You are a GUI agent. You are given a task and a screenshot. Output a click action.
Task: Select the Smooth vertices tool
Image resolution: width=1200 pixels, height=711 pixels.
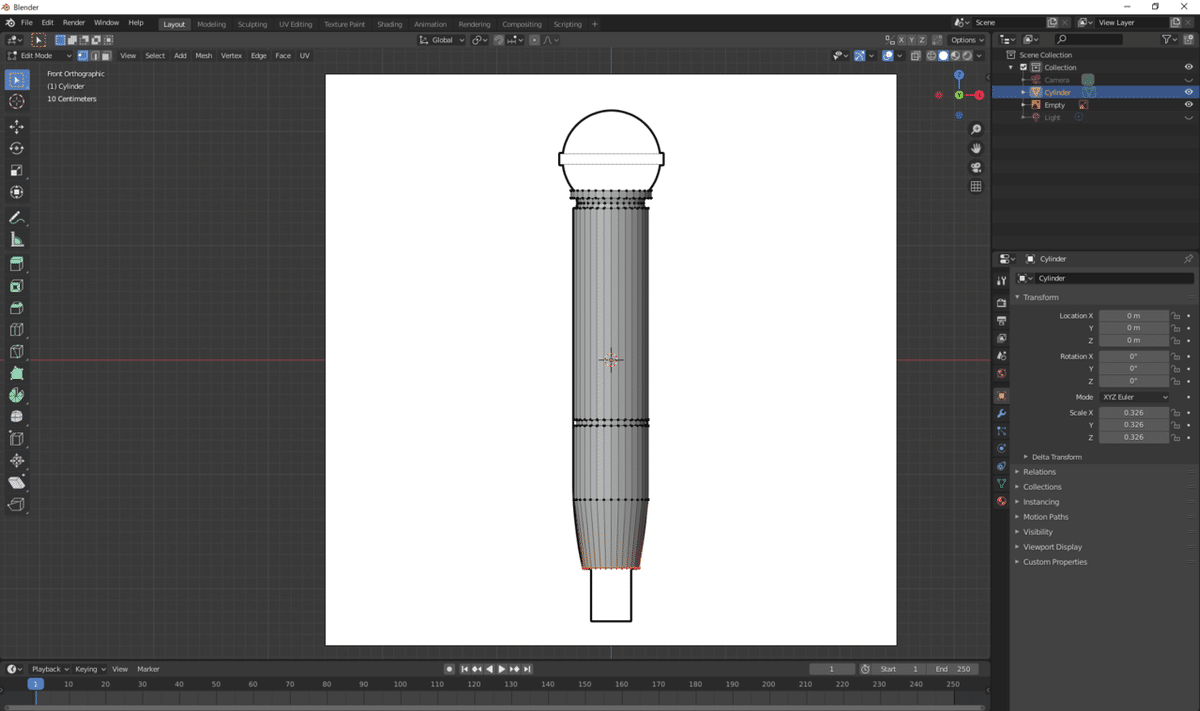16,416
